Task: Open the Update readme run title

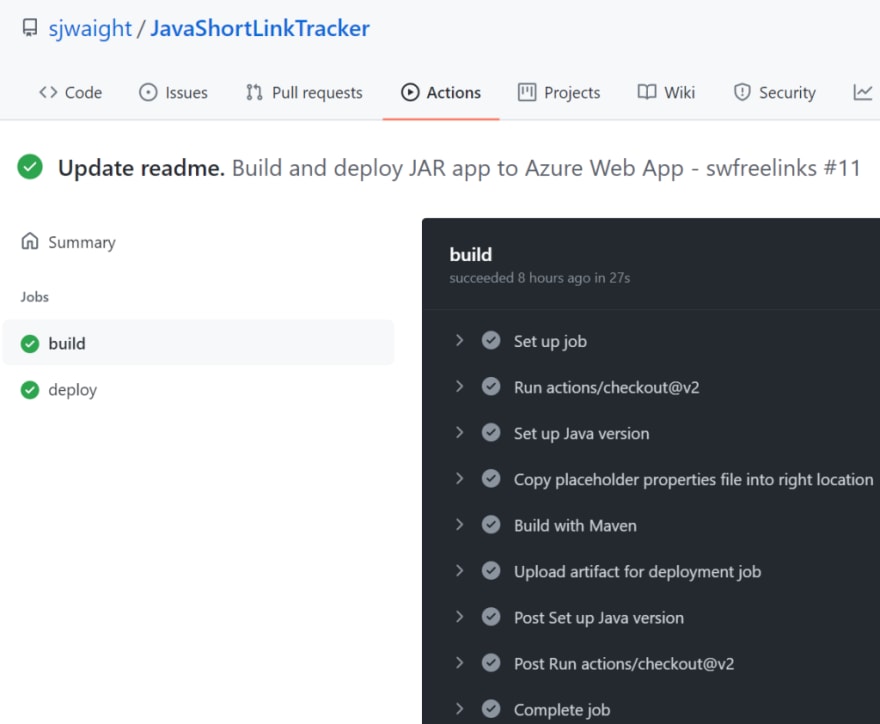Action: pos(141,168)
